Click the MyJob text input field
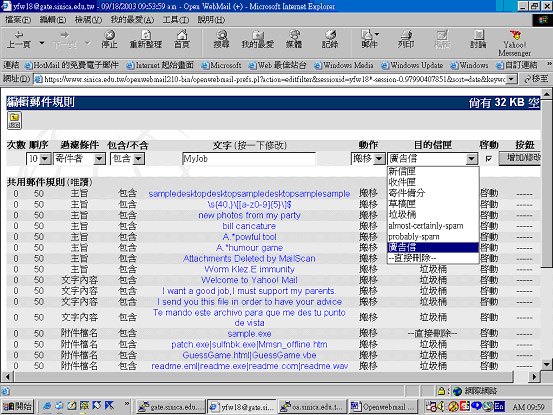This screenshot has height=415, width=553. coord(249,159)
